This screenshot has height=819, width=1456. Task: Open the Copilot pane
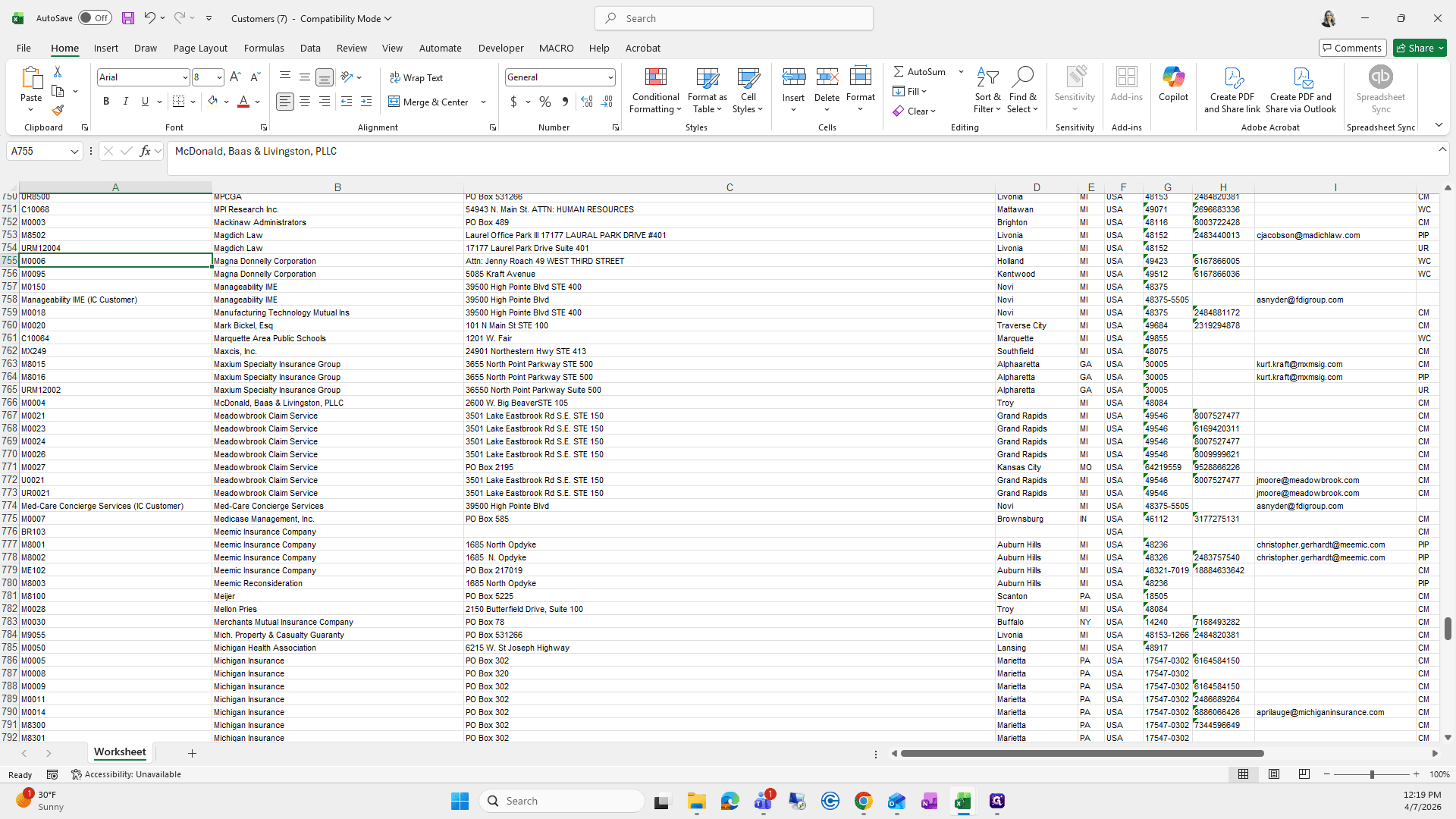pos(1173,83)
